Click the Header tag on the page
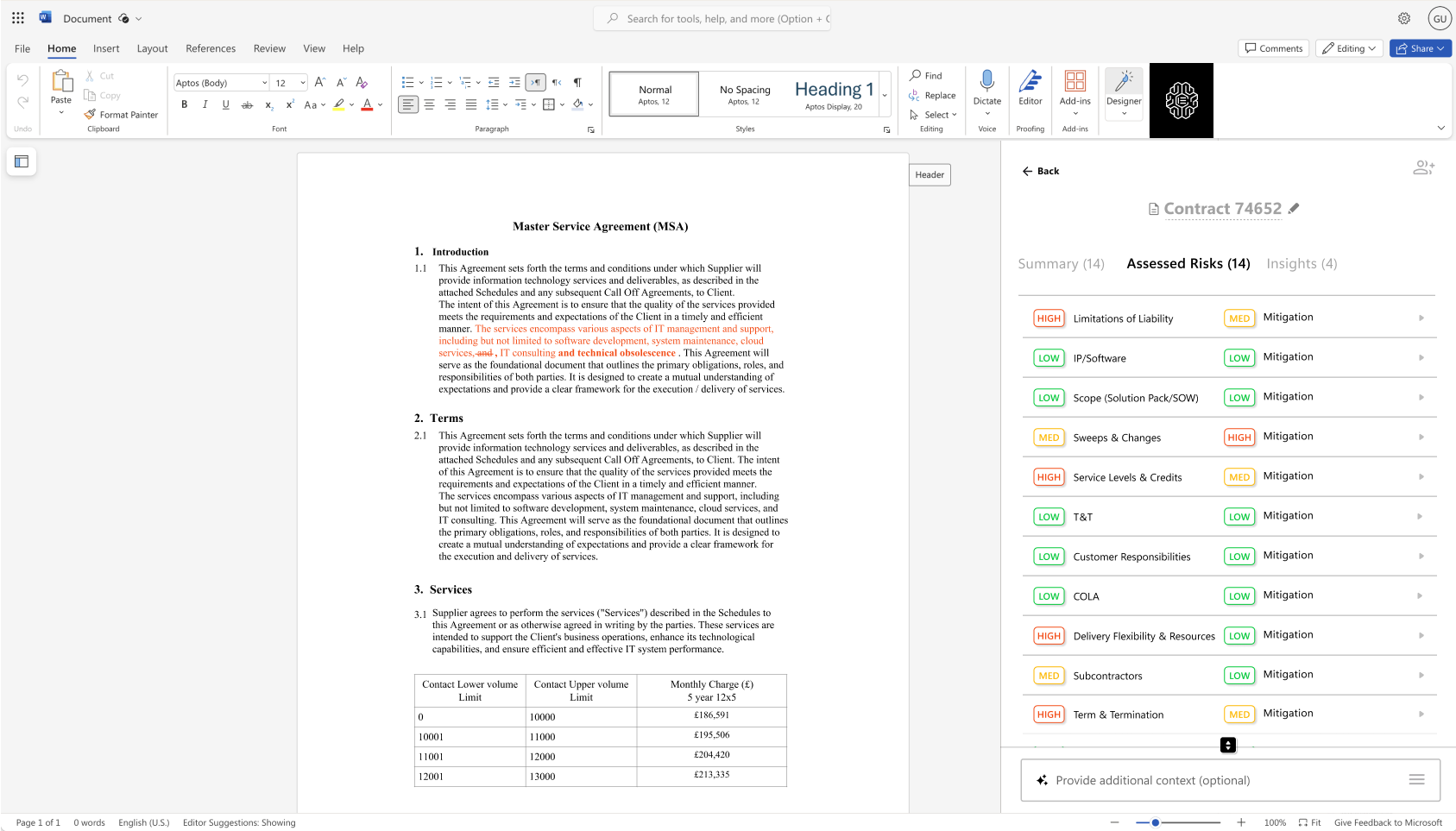 (x=930, y=174)
